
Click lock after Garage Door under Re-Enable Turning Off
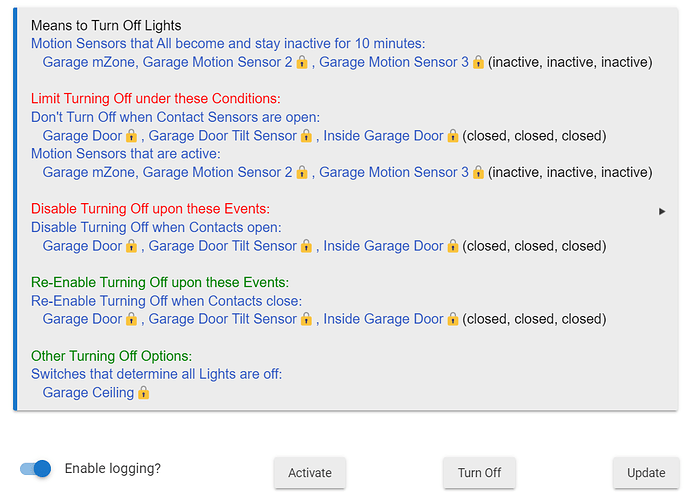pyautogui.click(x=131, y=319)
